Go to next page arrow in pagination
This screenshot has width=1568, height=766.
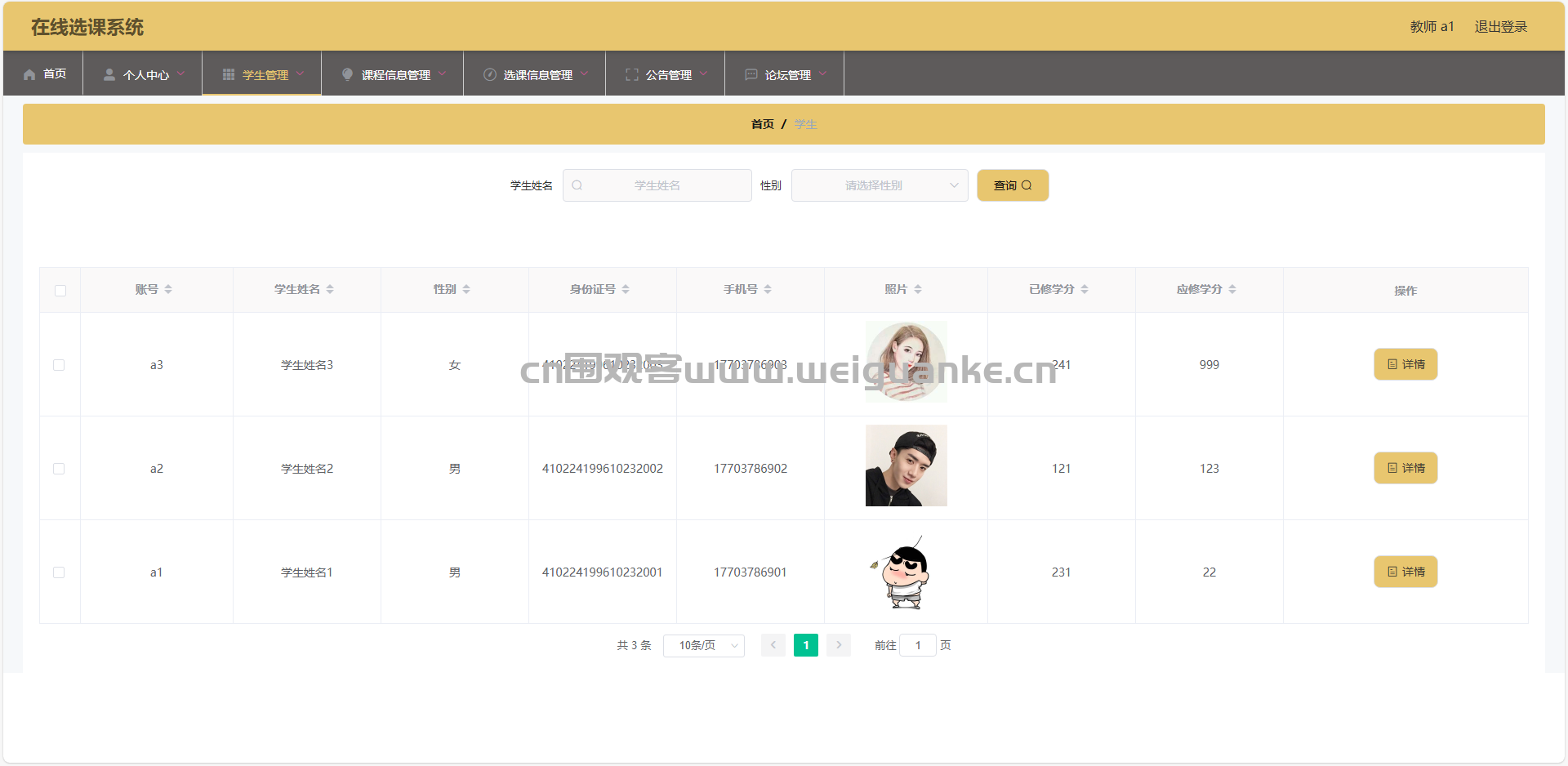coord(839,645)
